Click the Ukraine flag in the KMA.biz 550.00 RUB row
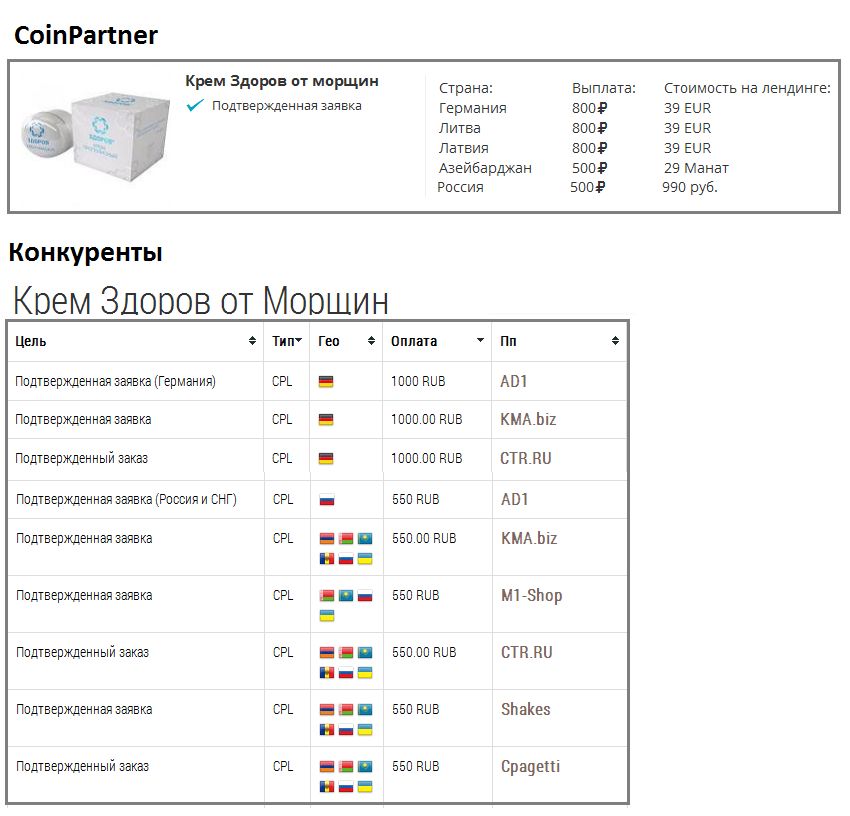 point(365,558)
